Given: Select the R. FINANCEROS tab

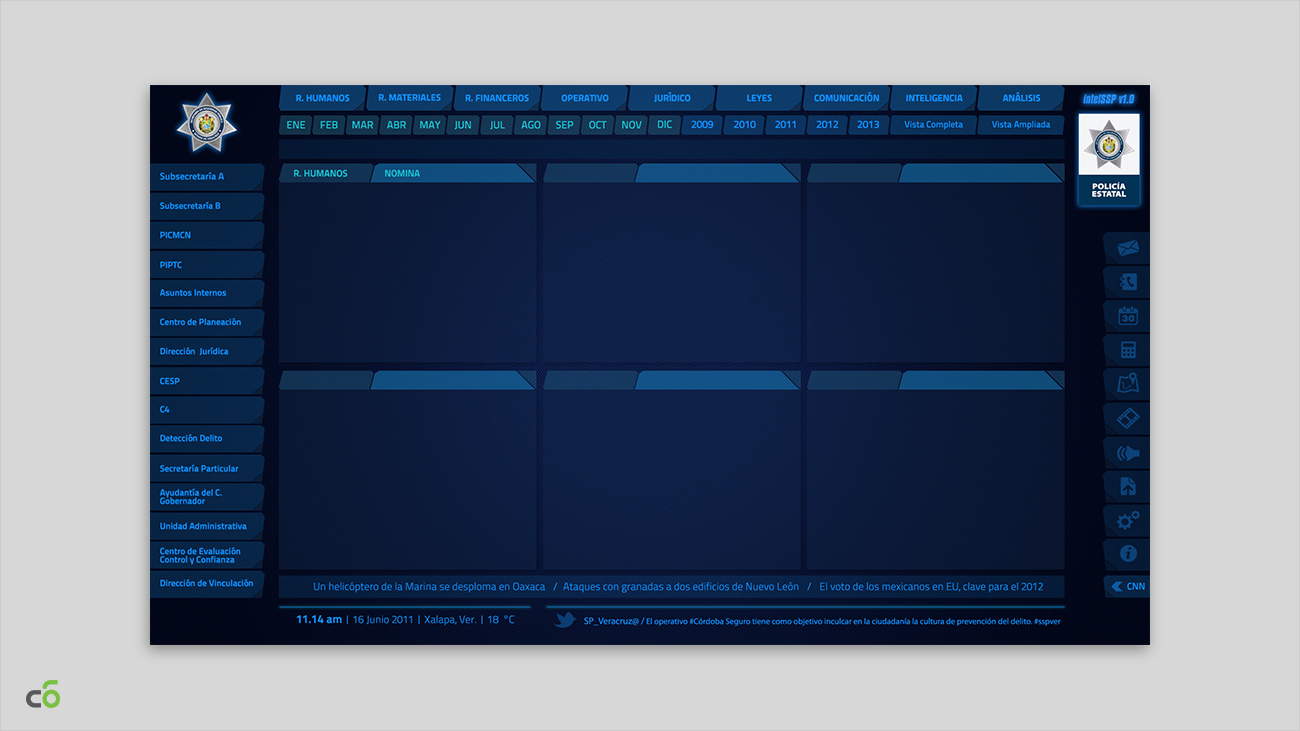Looking at the screenshot, I should [x=496, y=98].
